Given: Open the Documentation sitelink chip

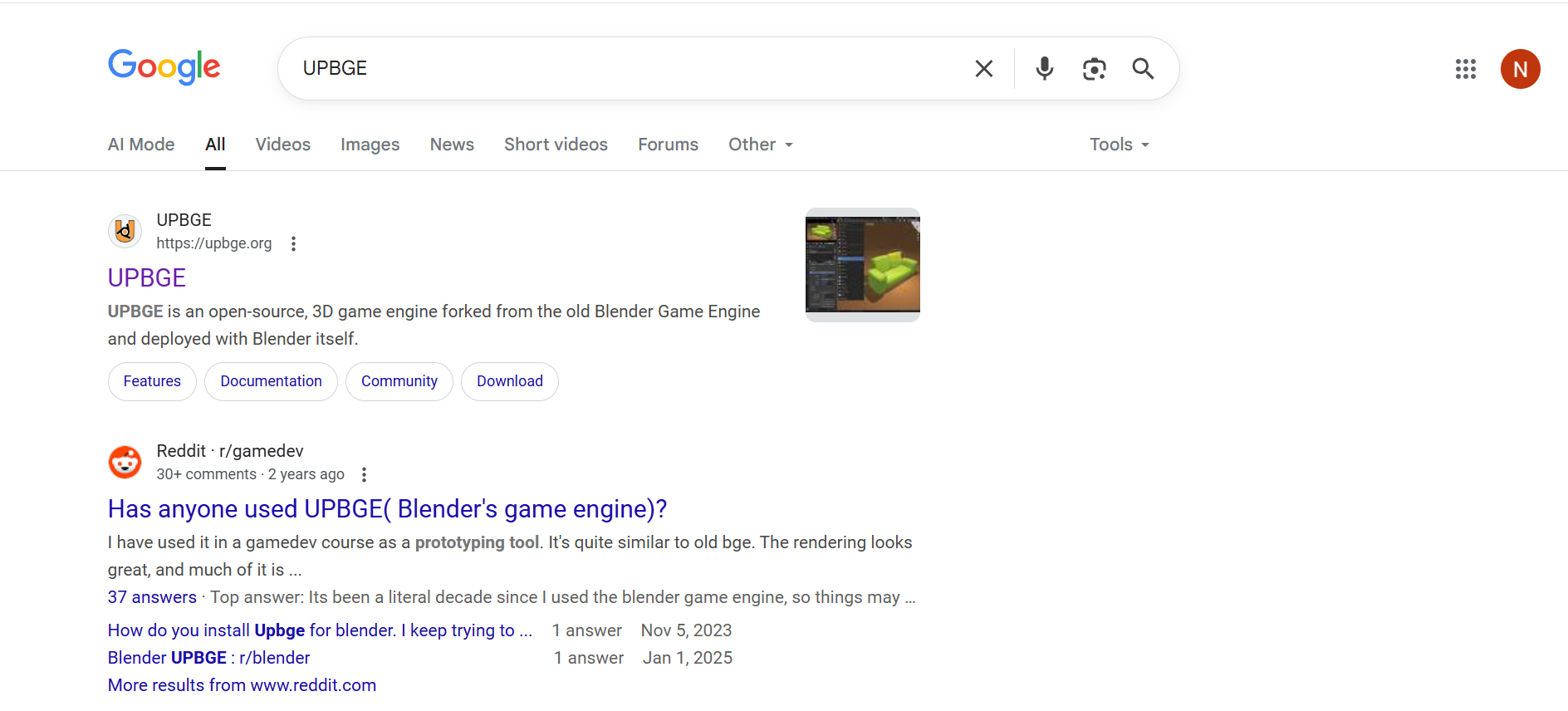Looking at the screenshot, I should [x=271, y=381].
